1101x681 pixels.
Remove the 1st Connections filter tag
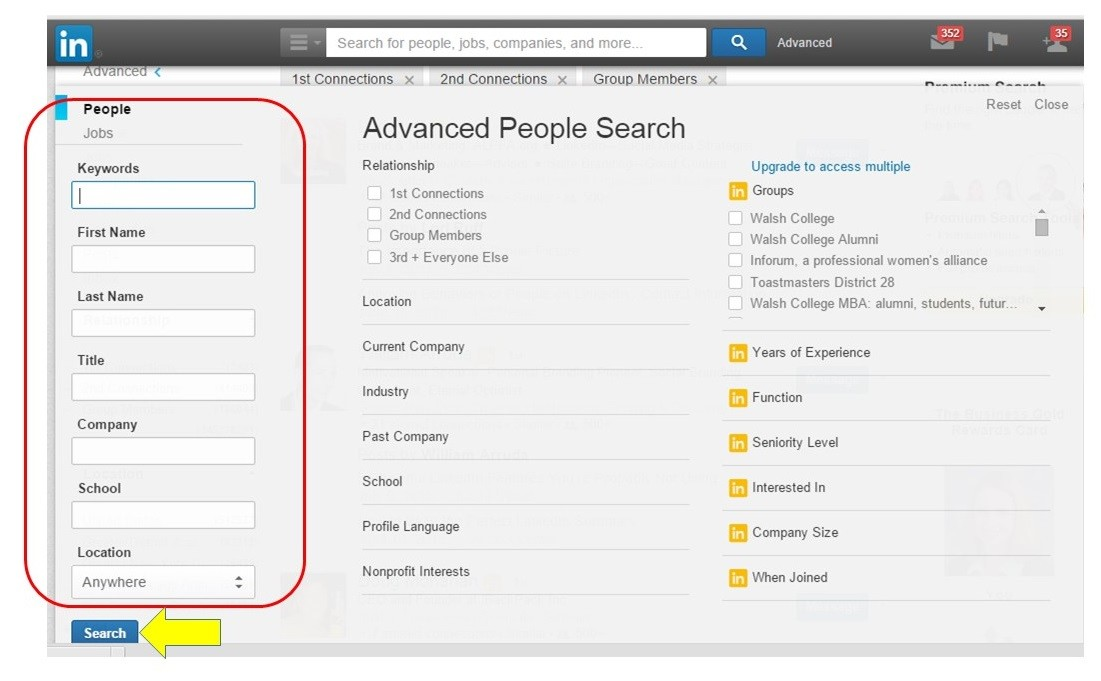coord(409,80)
